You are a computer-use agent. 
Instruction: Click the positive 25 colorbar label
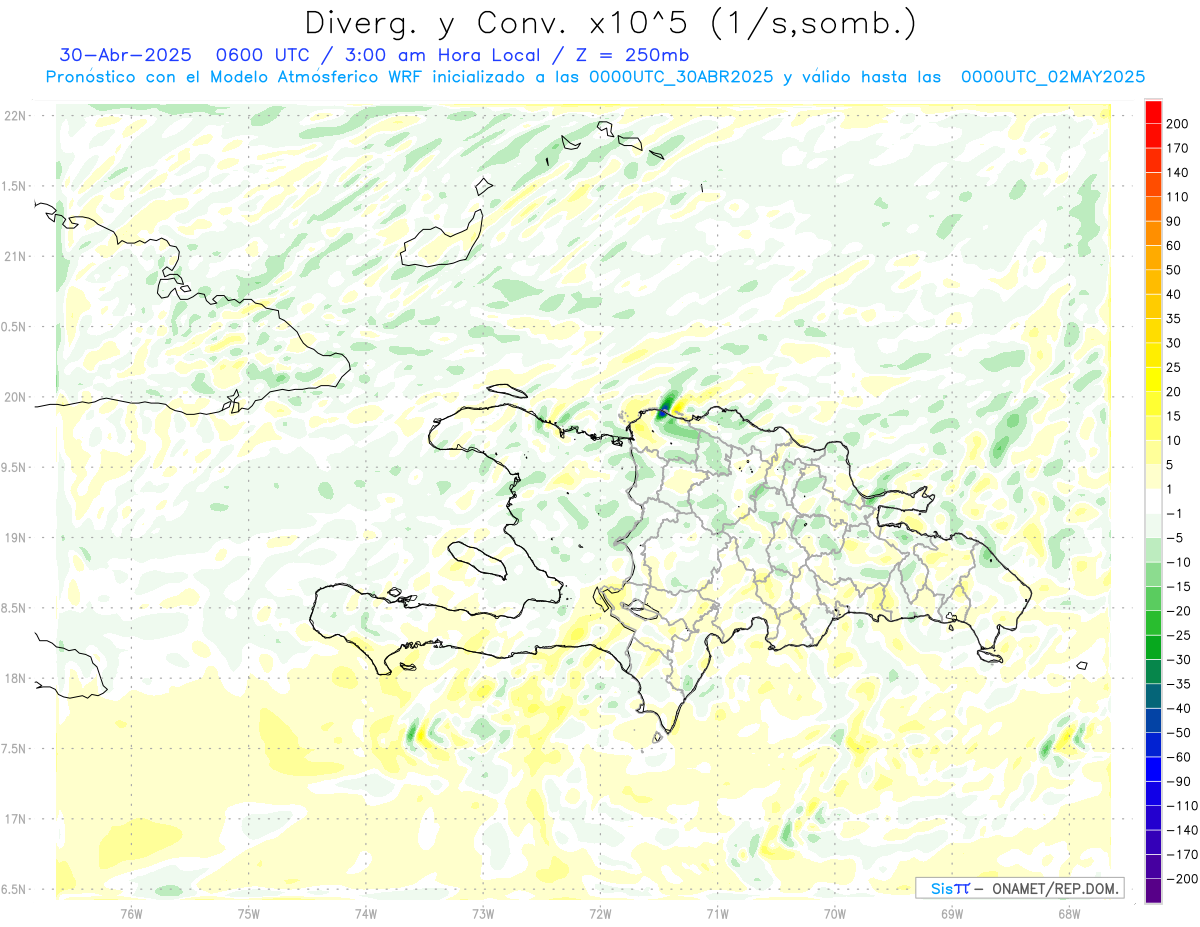coord(1174,368)
